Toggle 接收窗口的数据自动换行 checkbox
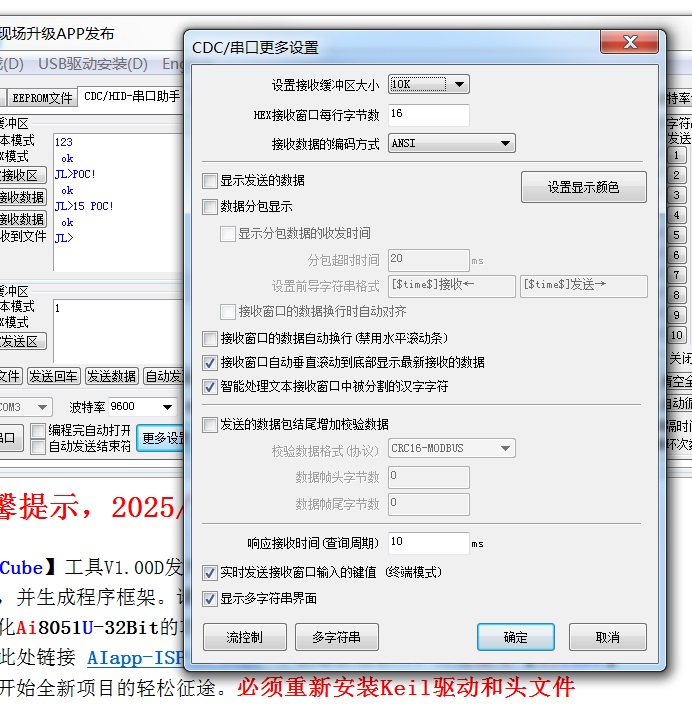 click(210, 339)
